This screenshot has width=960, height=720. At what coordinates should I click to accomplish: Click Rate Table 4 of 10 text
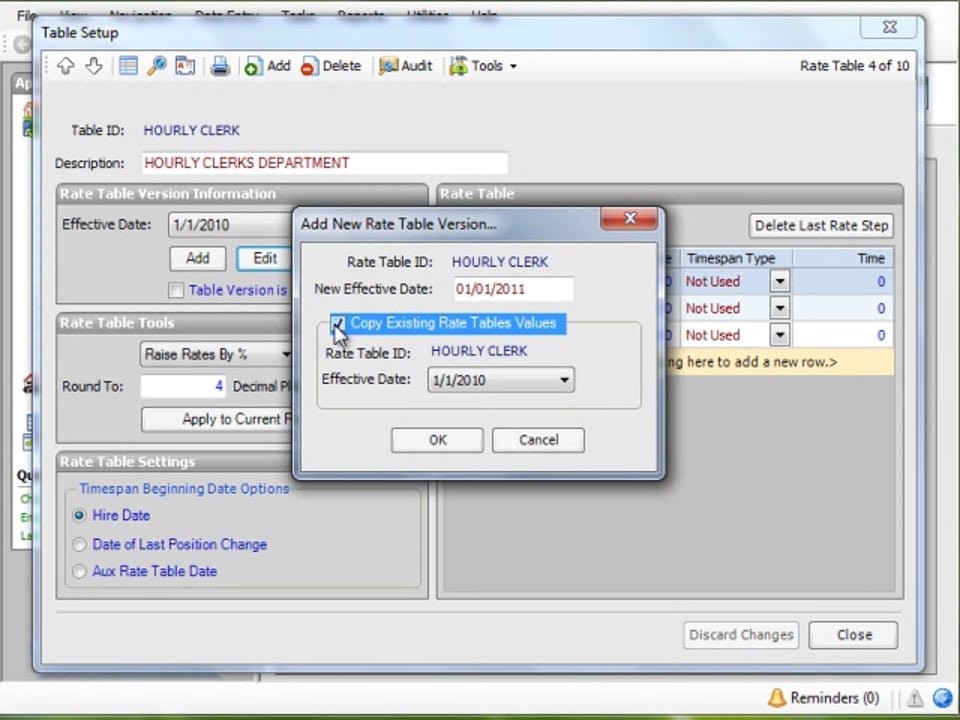click(854, 66)
